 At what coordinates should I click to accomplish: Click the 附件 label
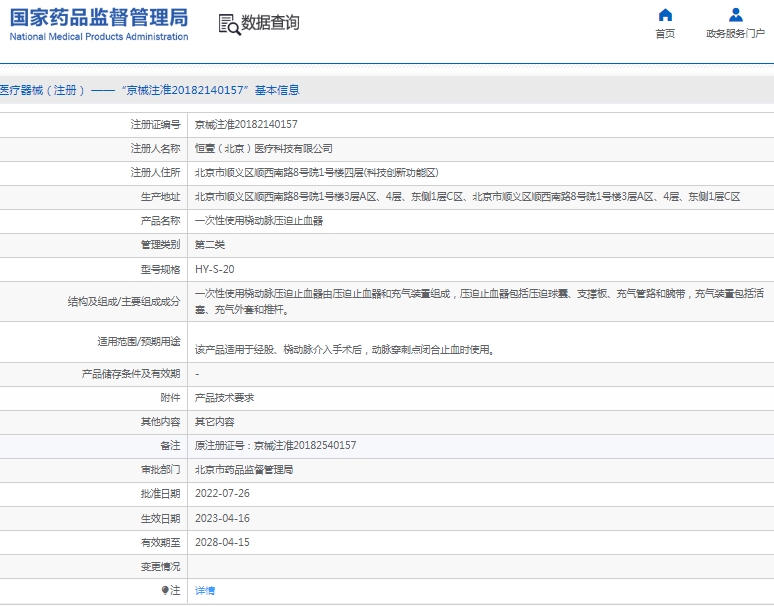[170, 398]
